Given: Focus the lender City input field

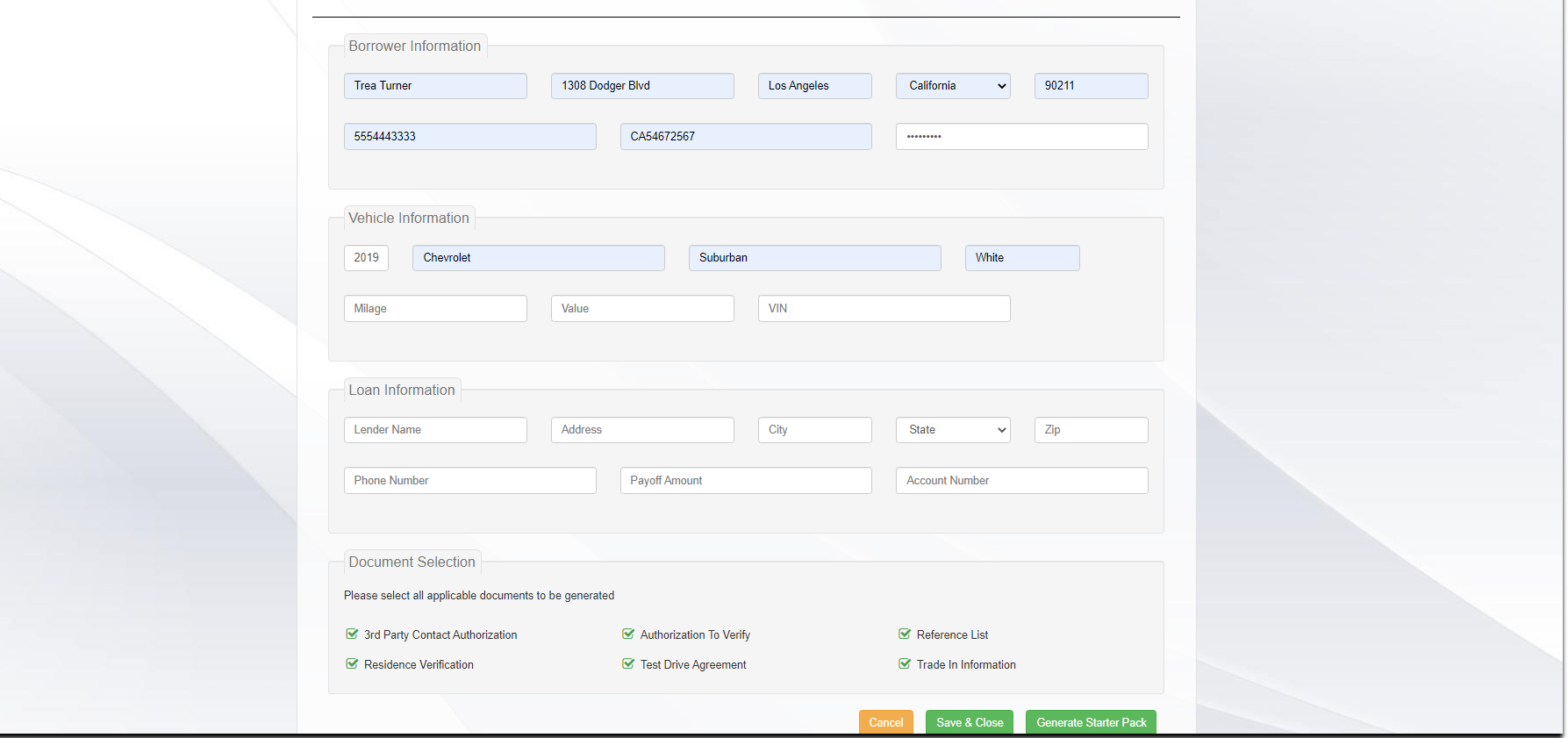Looking at the screenshot, I should tap(815, 430).
